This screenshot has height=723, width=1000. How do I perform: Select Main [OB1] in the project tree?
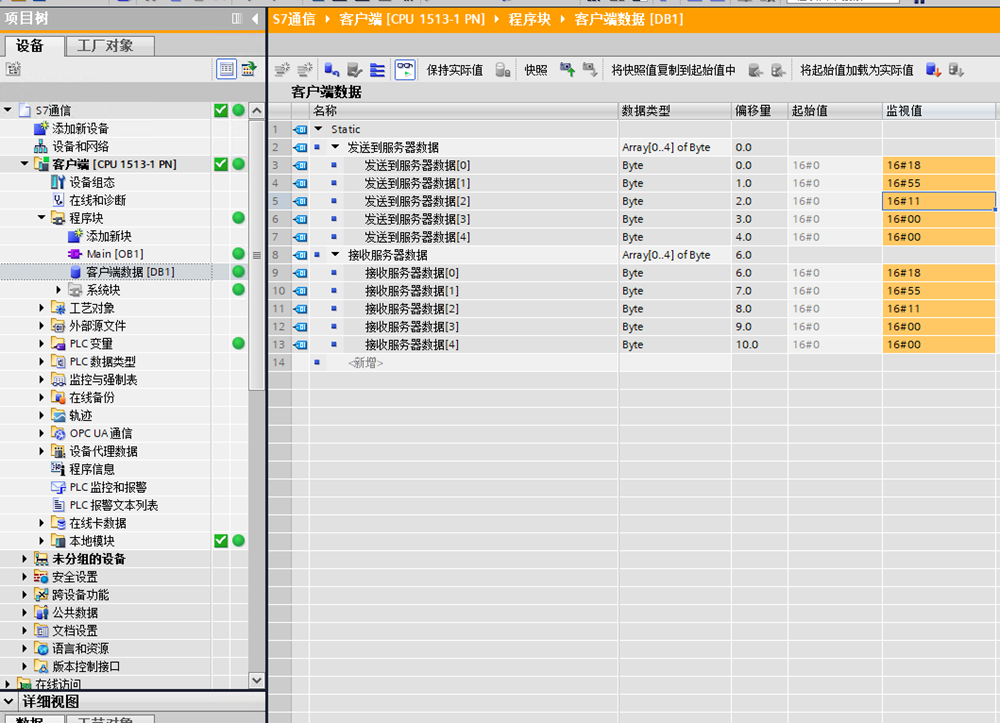point(114,254)
